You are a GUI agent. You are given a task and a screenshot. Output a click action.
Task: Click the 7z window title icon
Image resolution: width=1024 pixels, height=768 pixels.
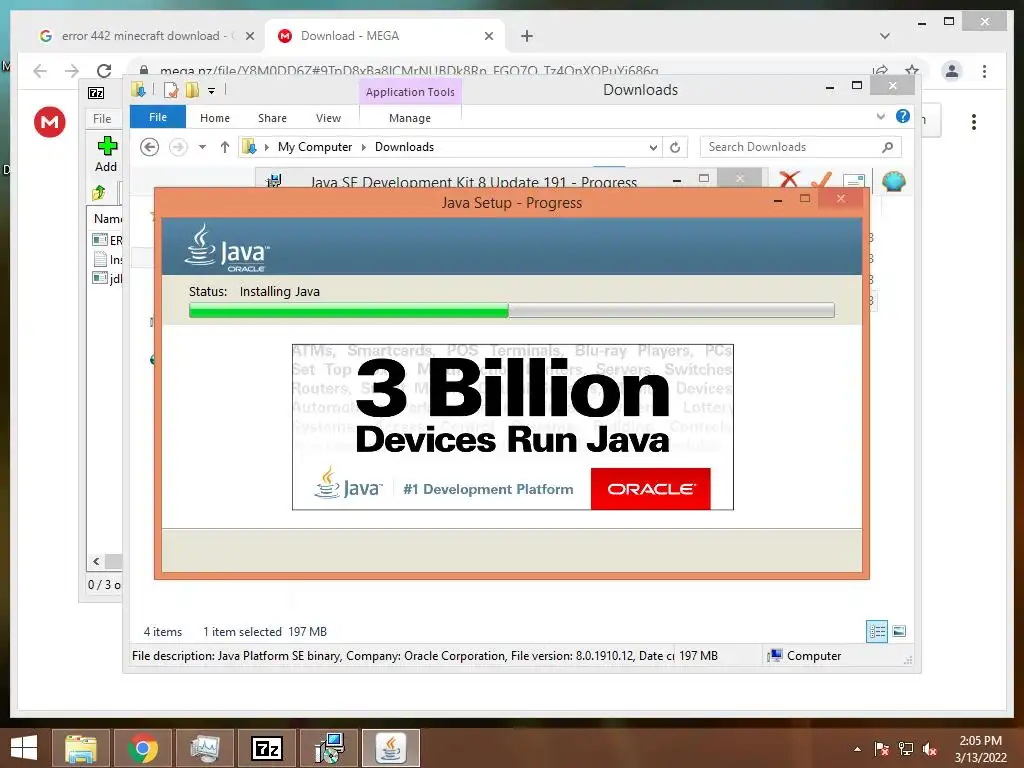coord(96,93)
